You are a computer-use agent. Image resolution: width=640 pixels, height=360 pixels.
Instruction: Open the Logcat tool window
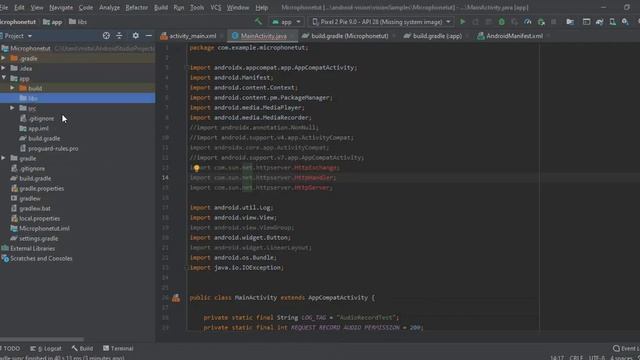coord(46,348)
